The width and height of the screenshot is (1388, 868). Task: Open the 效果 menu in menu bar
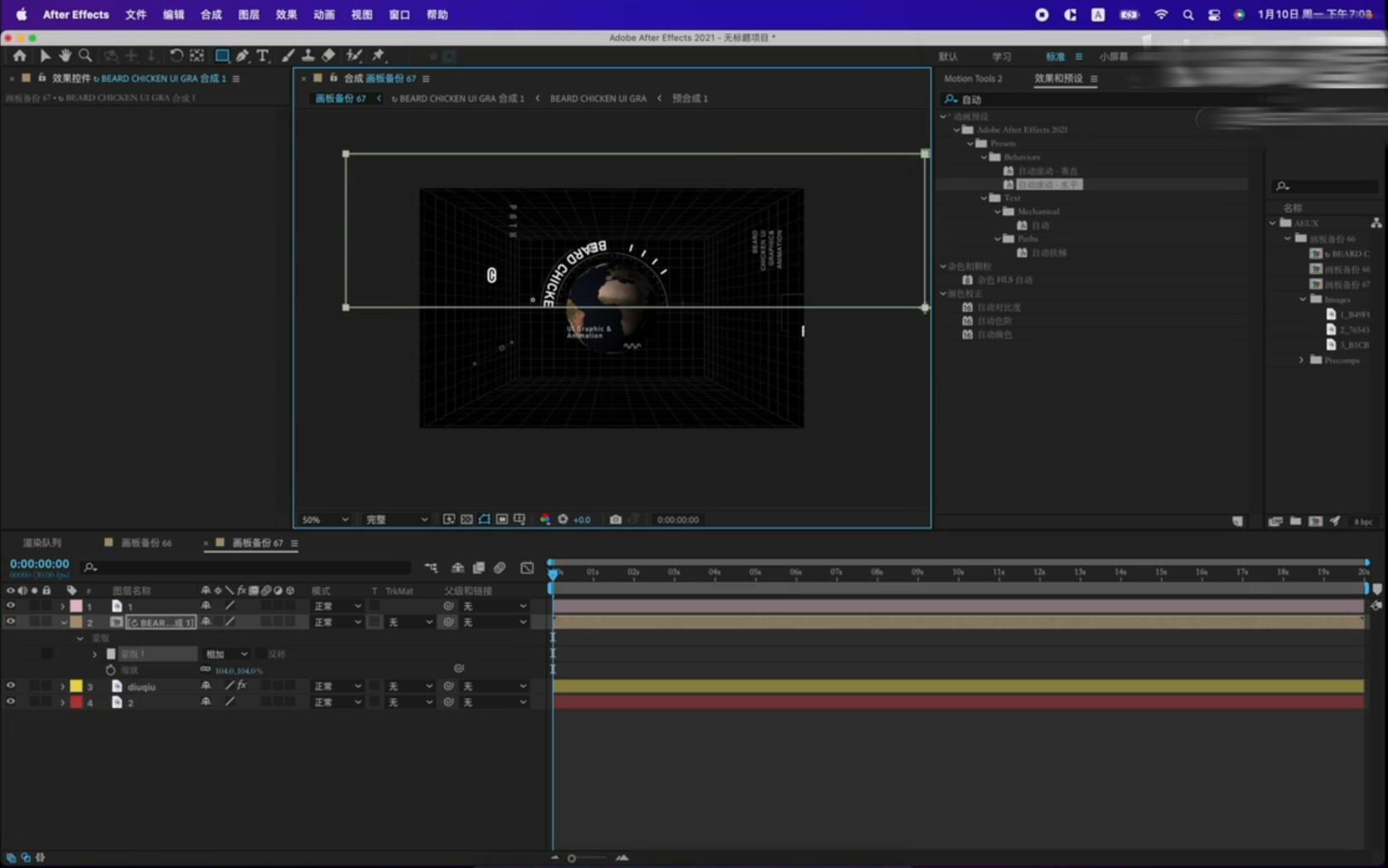[x=287, y=14]
